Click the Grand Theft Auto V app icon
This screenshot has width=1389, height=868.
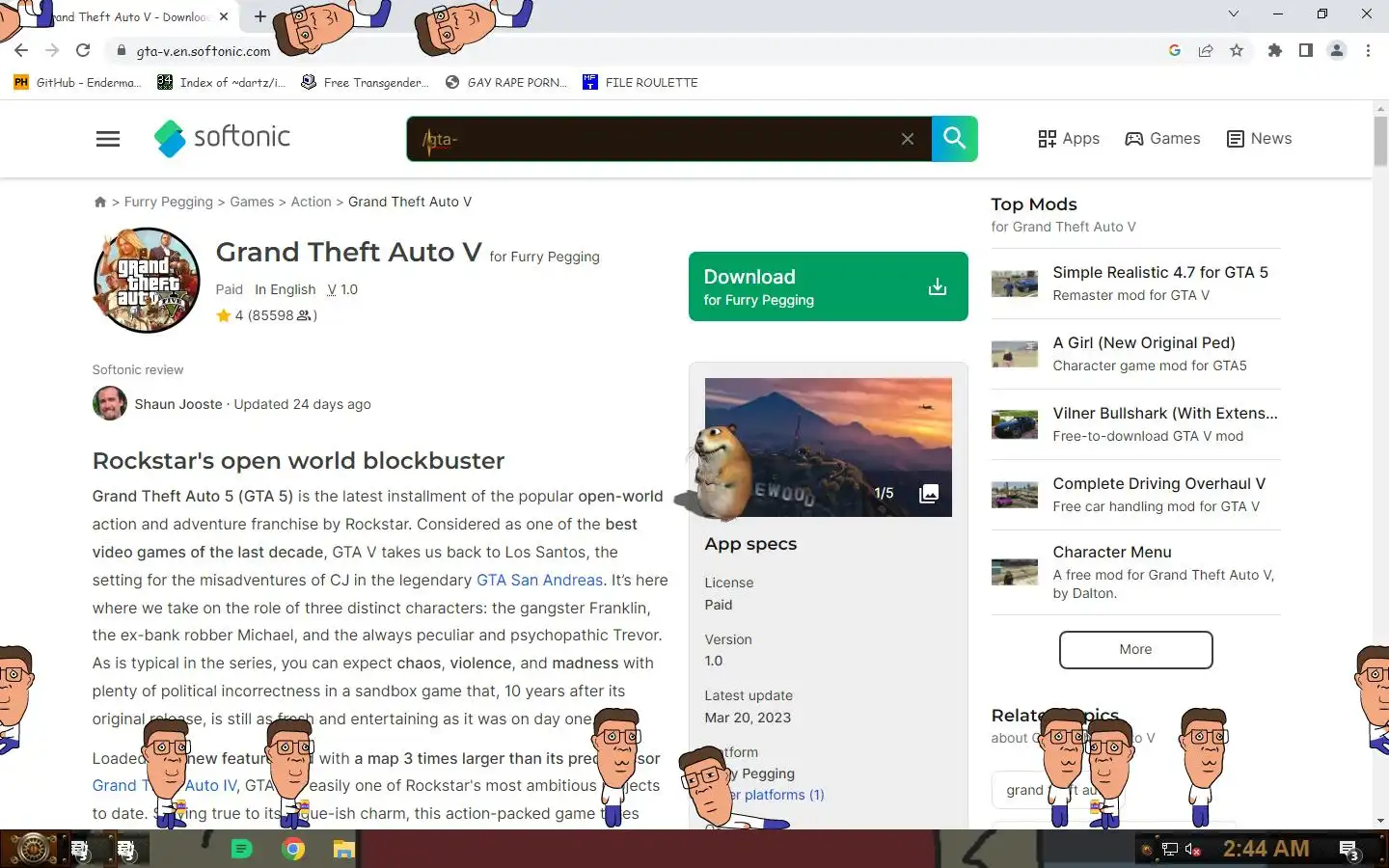(147, 281)
